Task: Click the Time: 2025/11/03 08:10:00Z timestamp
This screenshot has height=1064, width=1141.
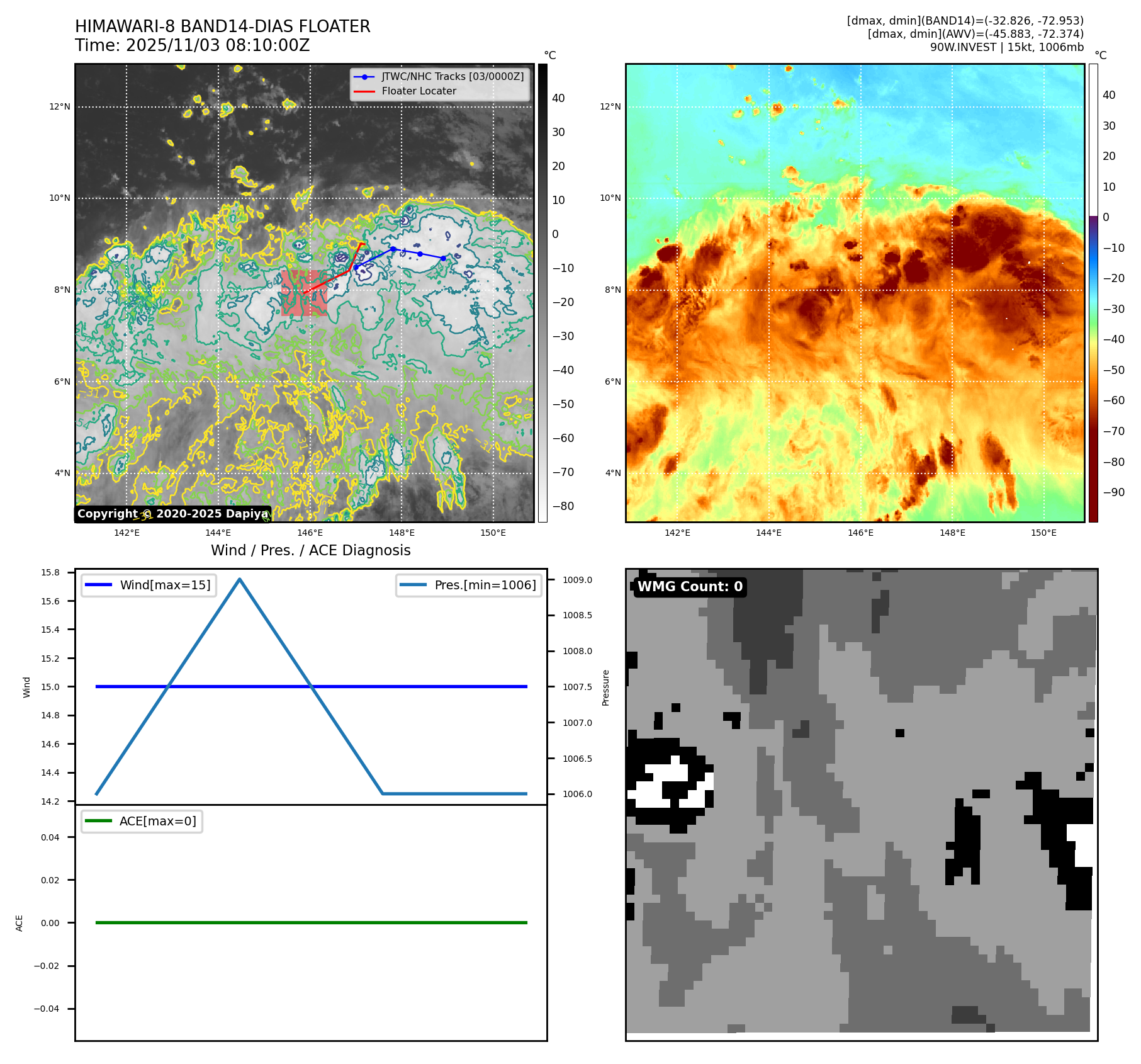Action: click(193, 45)
